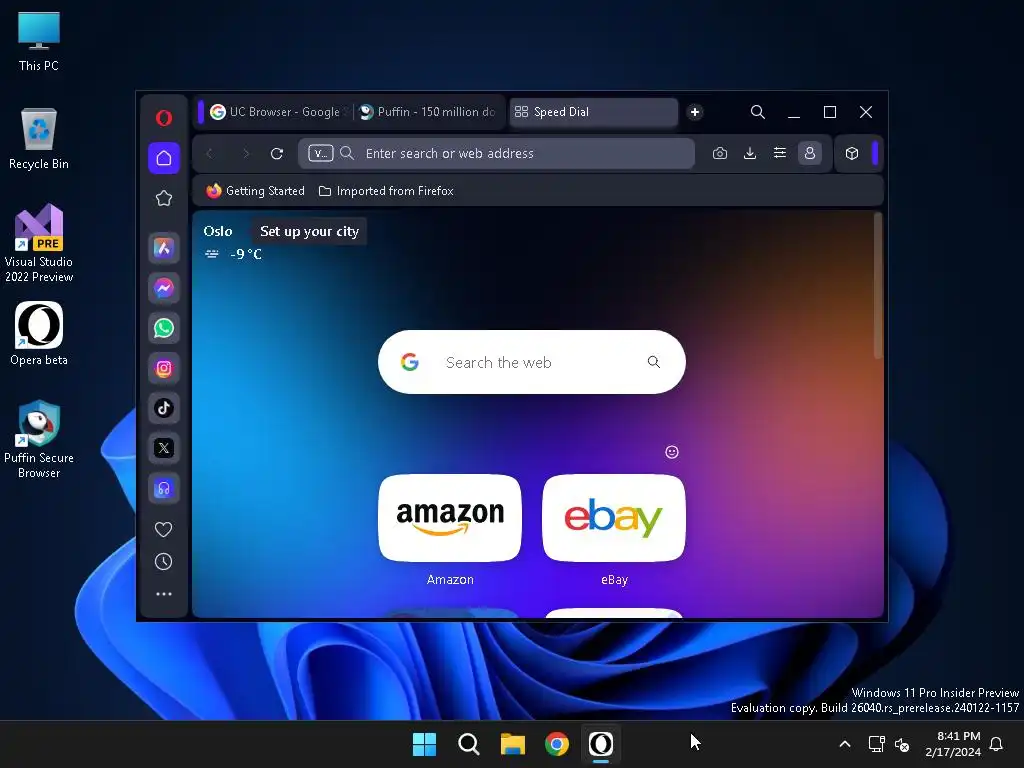This screenshot has height=768, width=1024.
Task: Open the Player headphones sidebar icon
Action: [x=164, y=488]
